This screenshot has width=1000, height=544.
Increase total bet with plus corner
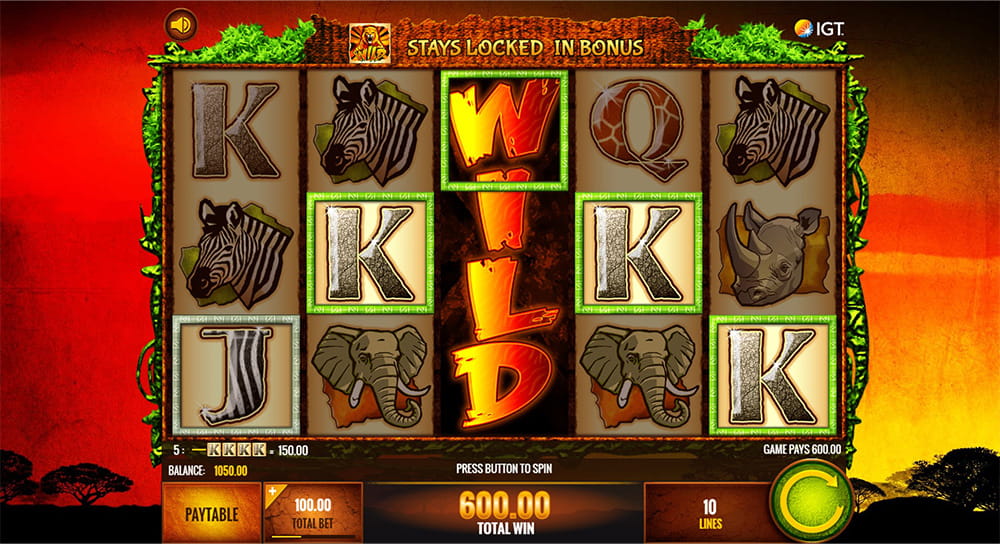(x=274, y=492)
